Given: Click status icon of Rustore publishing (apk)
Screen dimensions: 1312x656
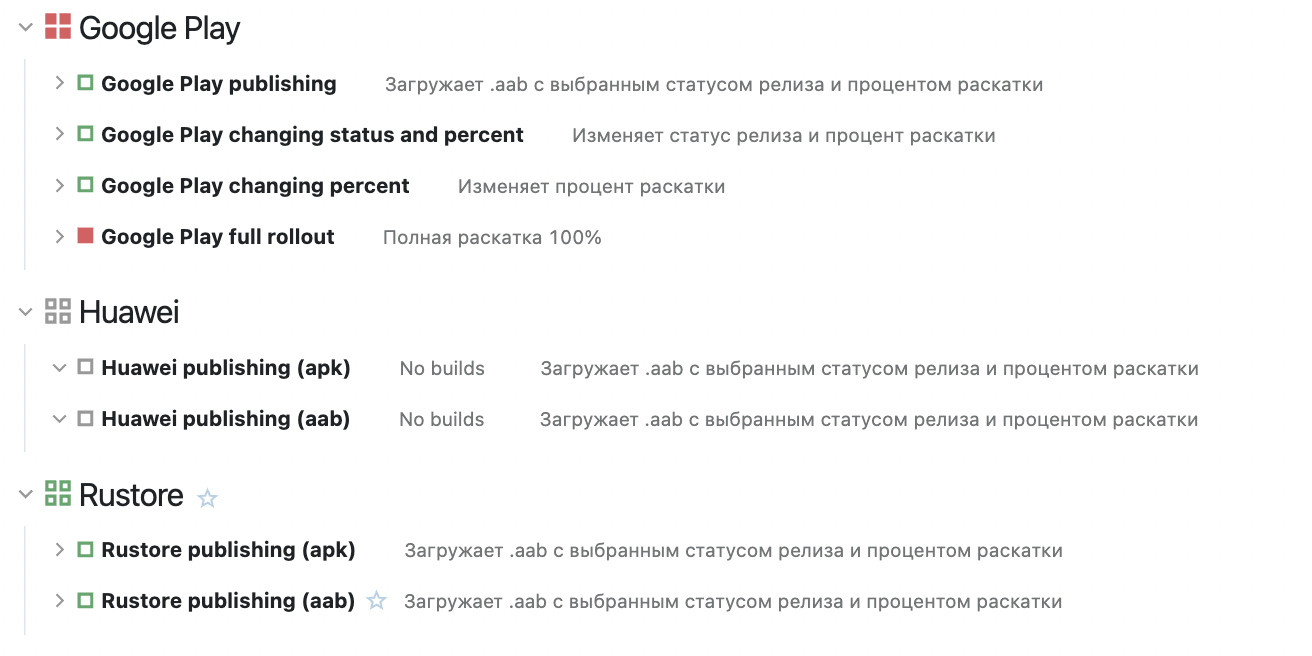Looking at the screenshot, I should click(x=85, y=549).
